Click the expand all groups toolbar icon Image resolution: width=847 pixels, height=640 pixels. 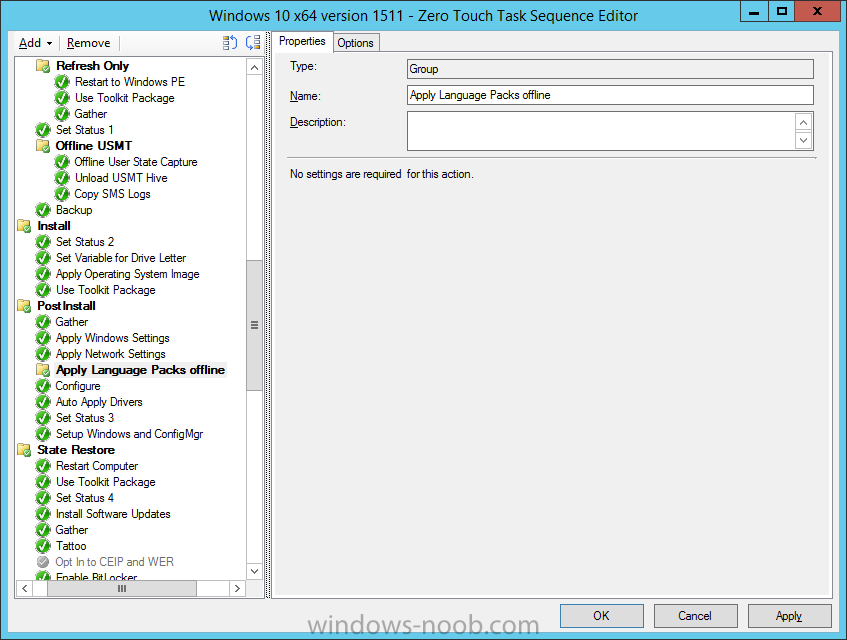pyautogui.click(x=230, y=43)
